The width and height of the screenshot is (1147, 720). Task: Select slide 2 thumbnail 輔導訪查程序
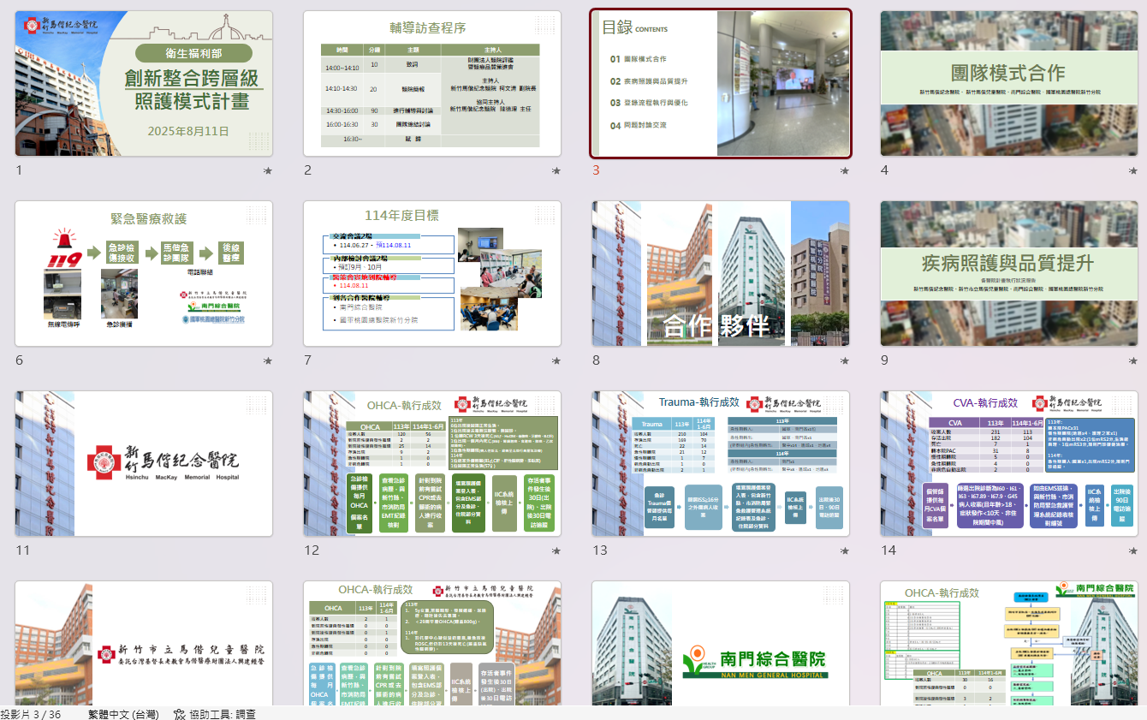pyautogui.click(x=432, y=83)
